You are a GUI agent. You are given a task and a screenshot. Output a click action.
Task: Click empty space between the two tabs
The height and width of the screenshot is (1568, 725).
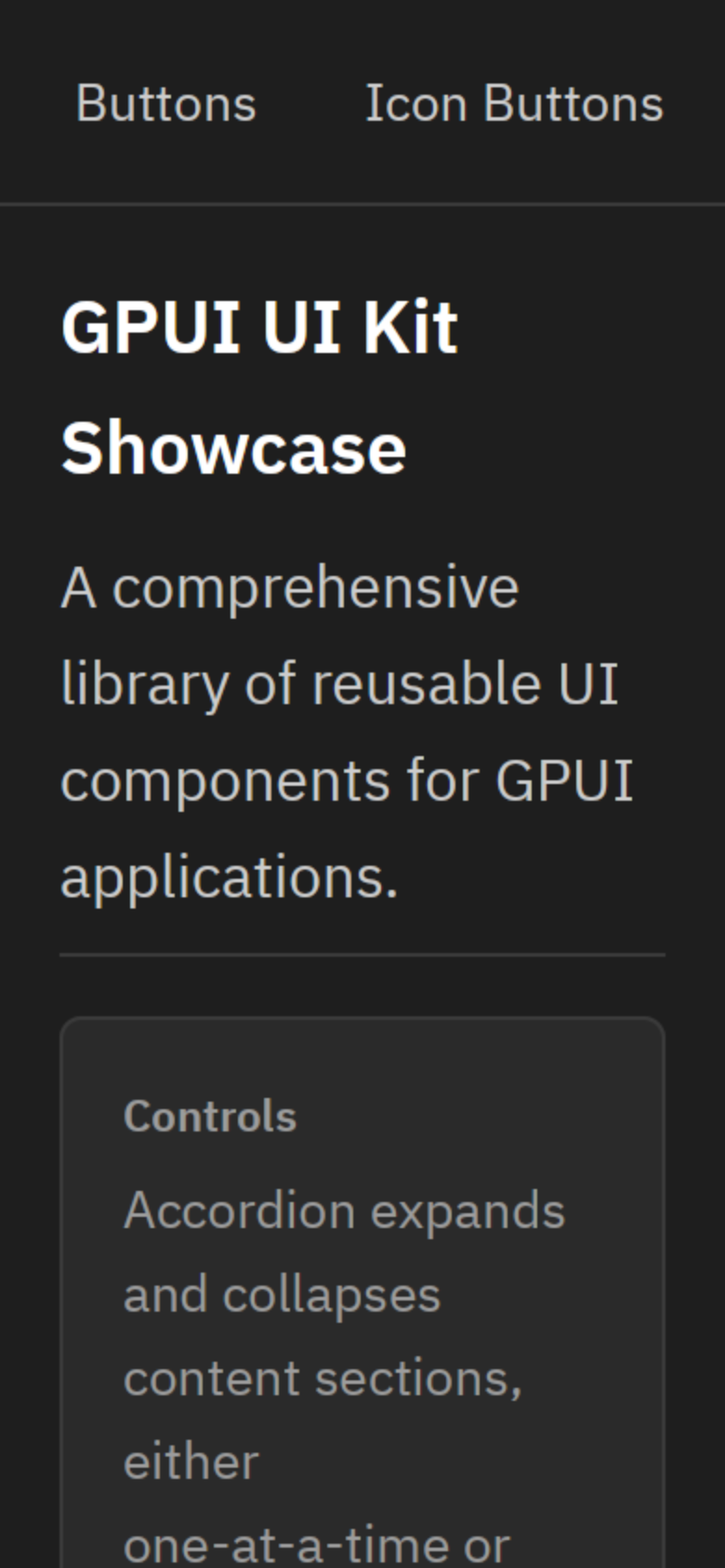pos(310,102)
